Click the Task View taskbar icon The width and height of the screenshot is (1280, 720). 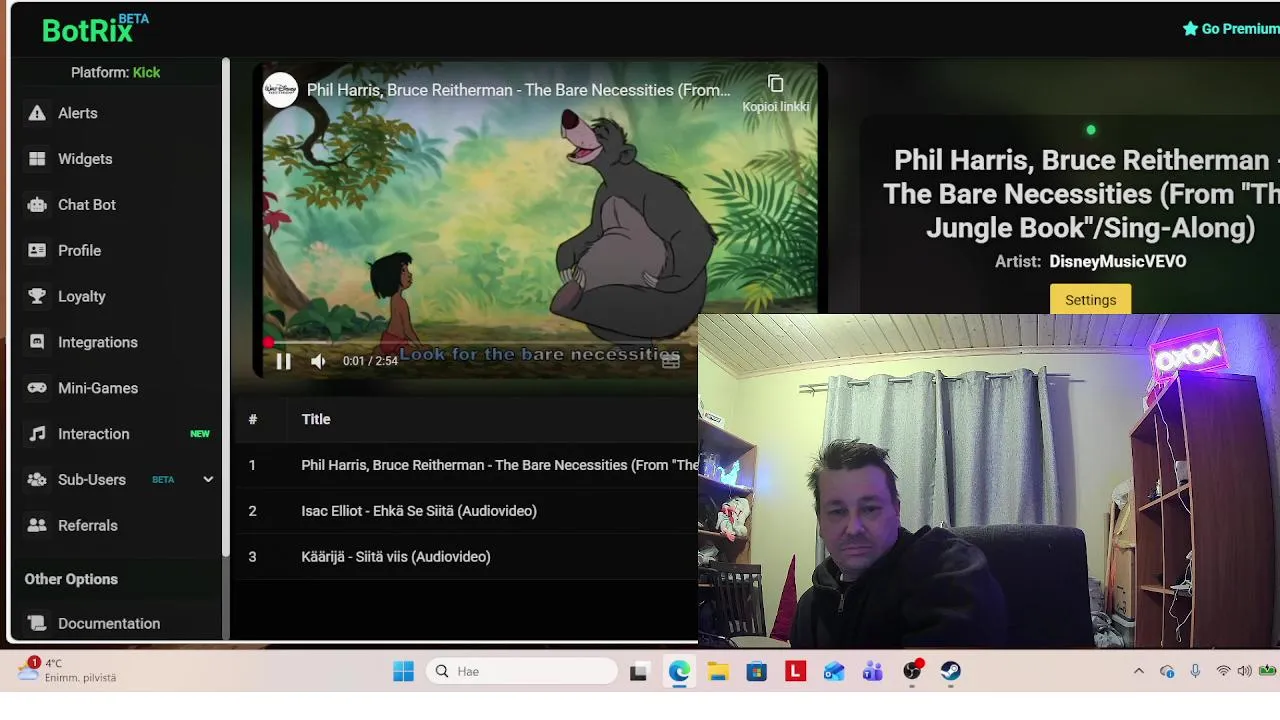(x=638, y=671)
